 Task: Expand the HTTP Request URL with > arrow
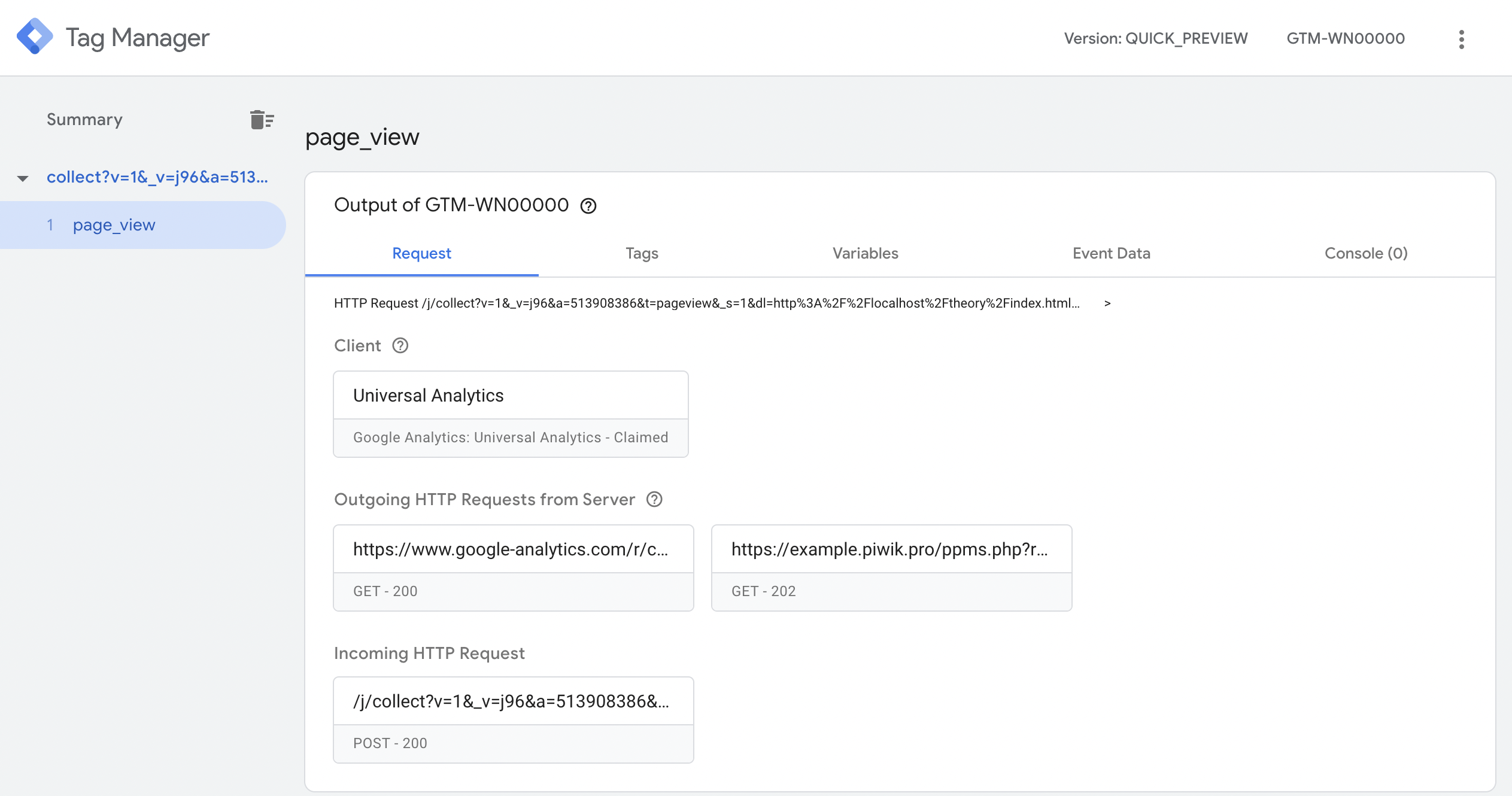pos(1107,303)
